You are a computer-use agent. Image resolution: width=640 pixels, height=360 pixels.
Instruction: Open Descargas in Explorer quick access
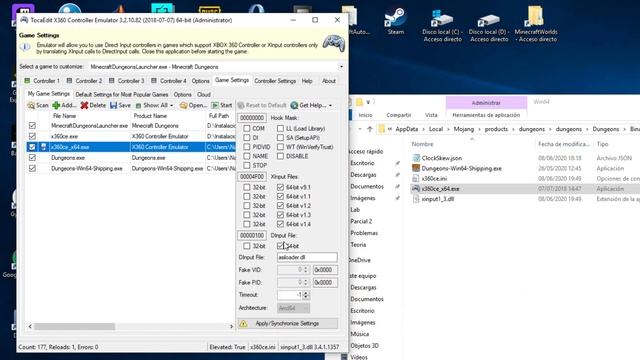(x=363, y=175)
